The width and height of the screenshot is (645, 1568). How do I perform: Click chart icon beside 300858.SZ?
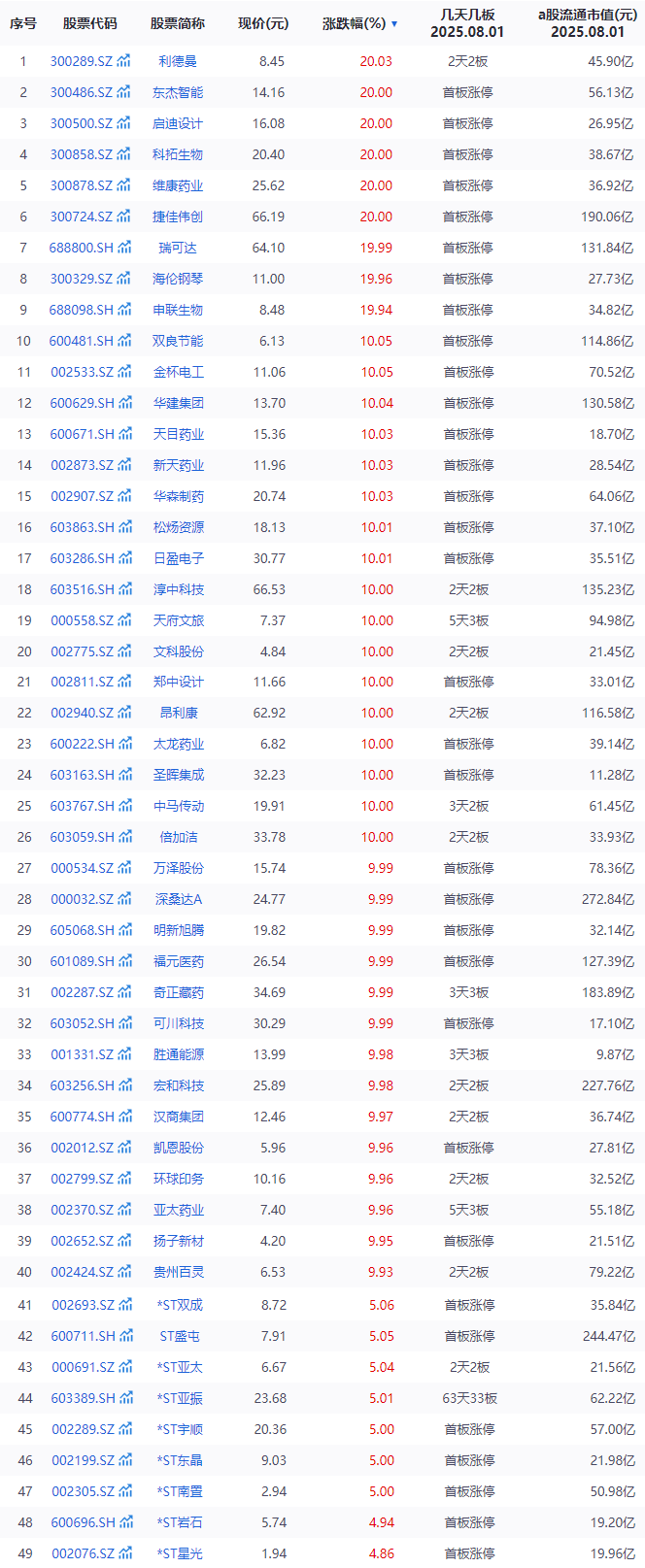coord(123,154)
